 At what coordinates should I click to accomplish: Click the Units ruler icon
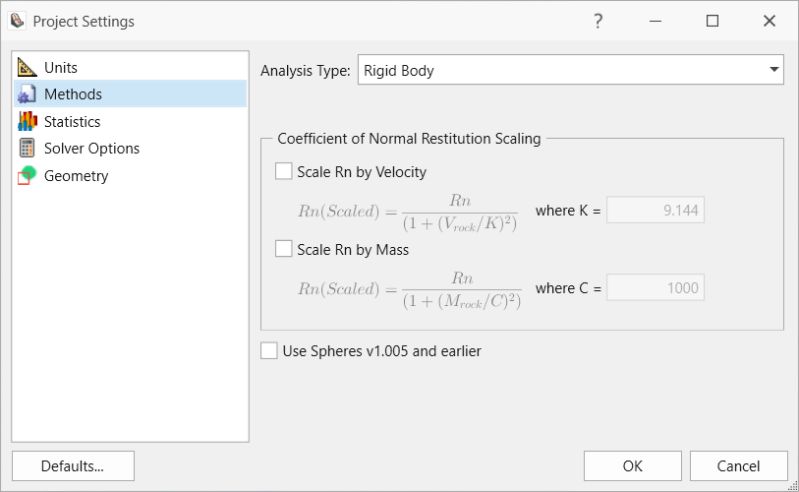(x=27, y=68)
